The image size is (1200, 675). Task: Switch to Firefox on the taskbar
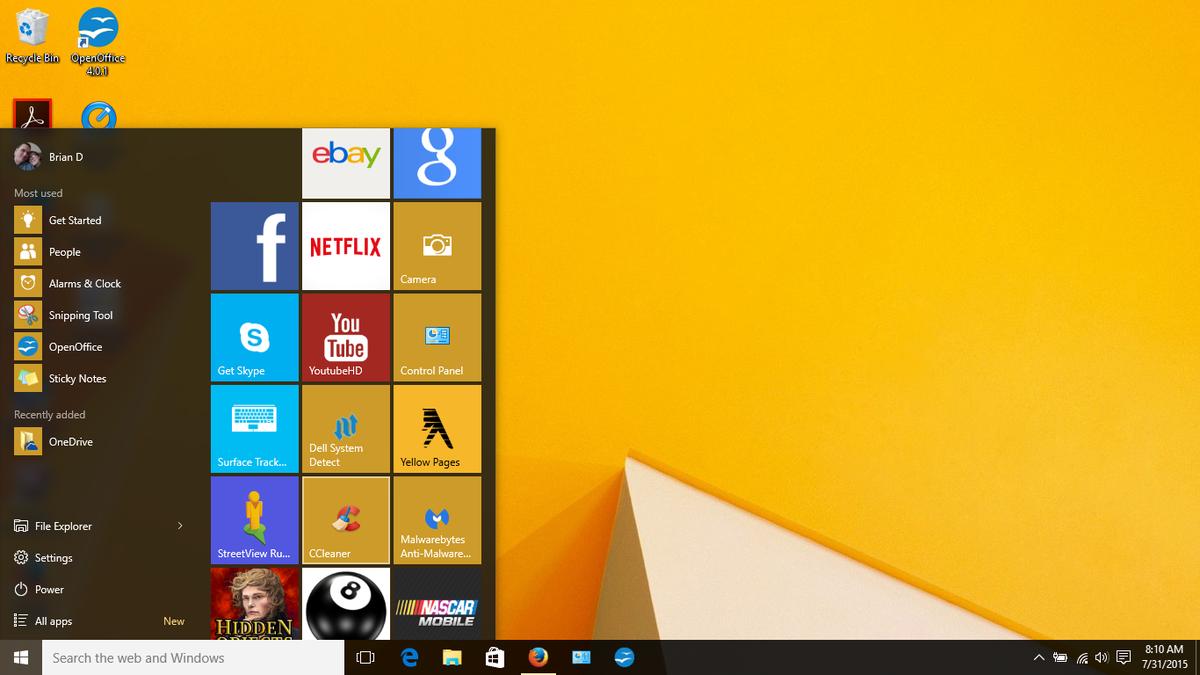click(538, 657)
